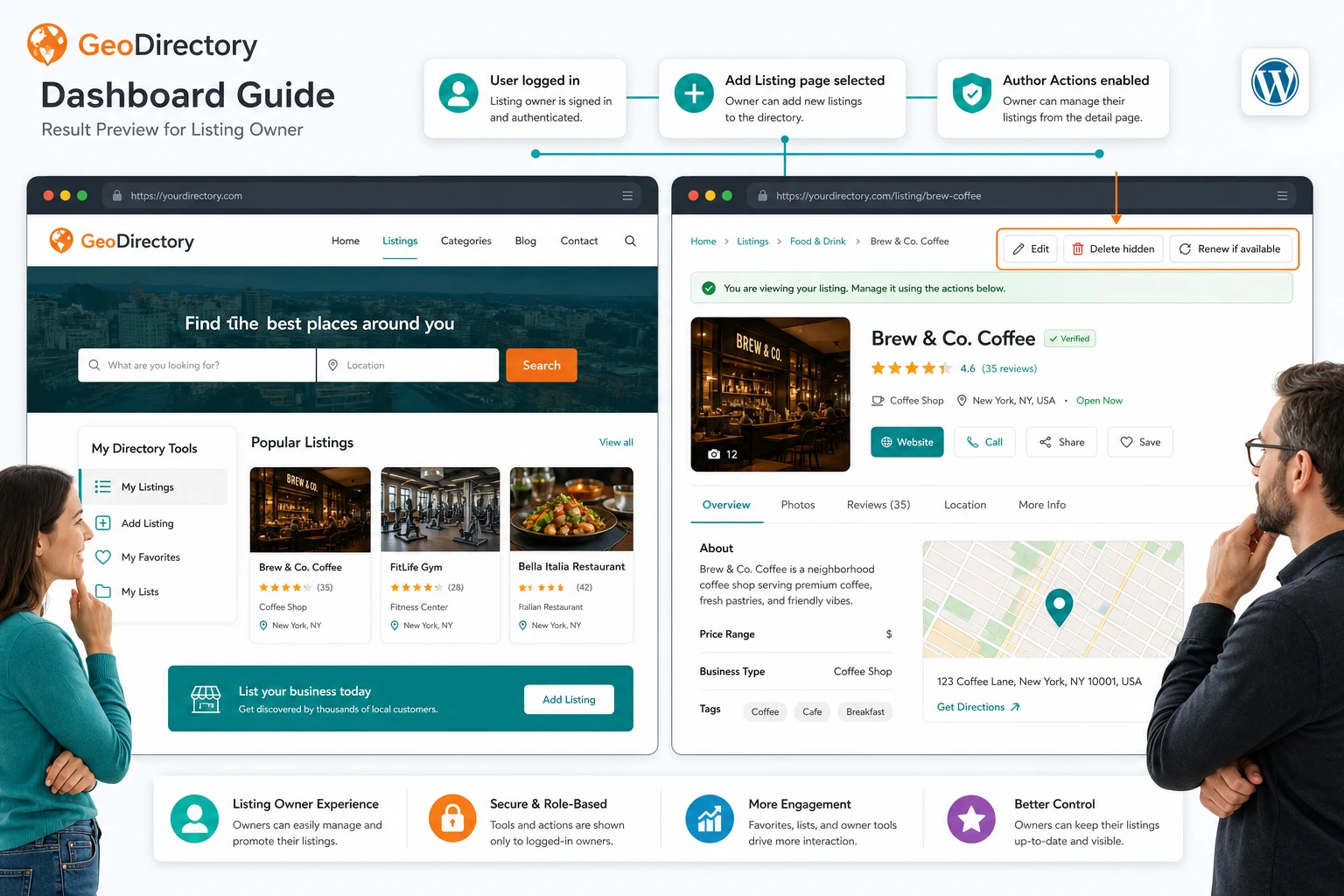Click the GeoDirectory globe logo in site header
The image size is (1344, 896).
point(61,241)
